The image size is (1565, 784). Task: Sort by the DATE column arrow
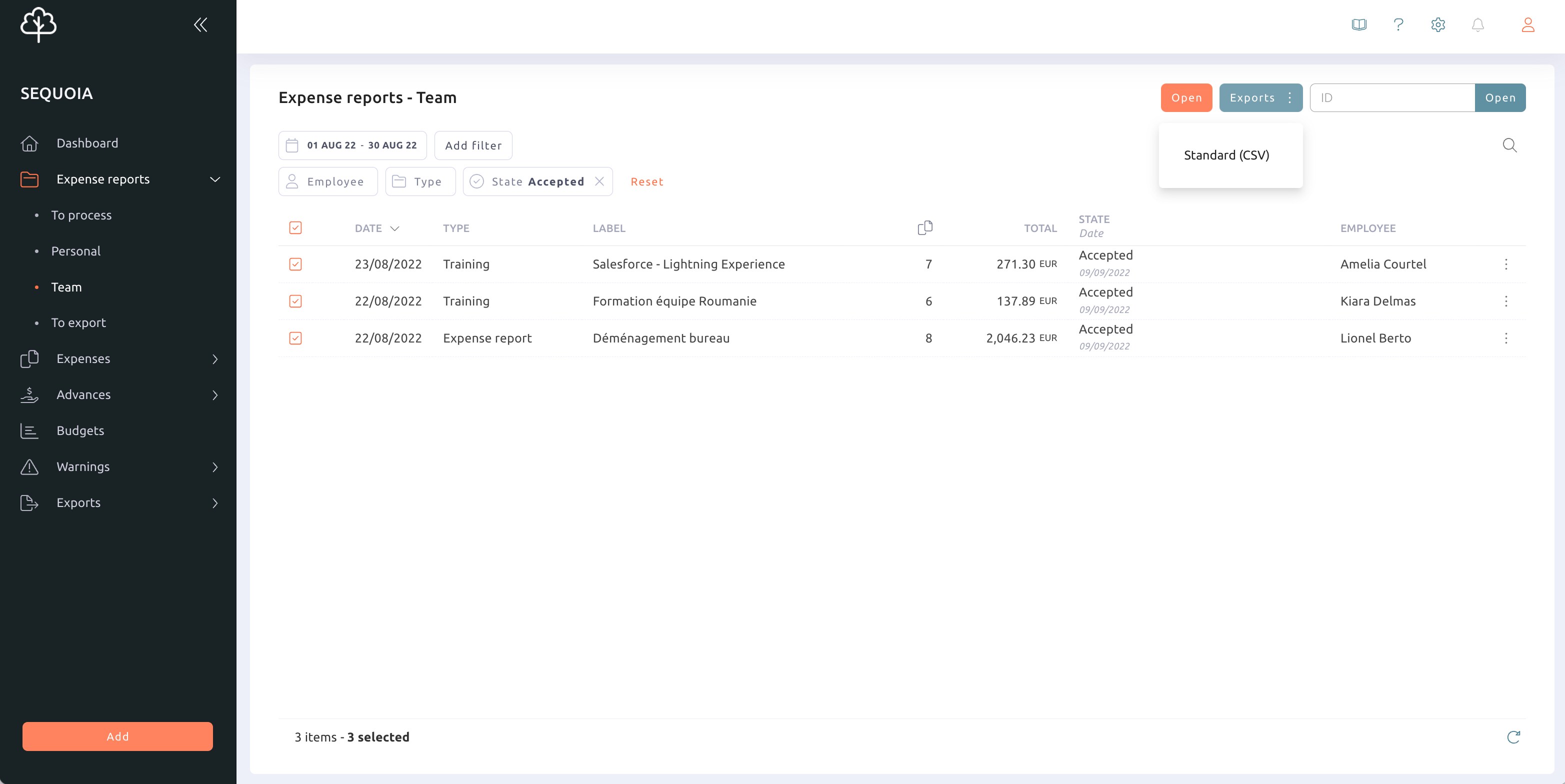(395, 228)
